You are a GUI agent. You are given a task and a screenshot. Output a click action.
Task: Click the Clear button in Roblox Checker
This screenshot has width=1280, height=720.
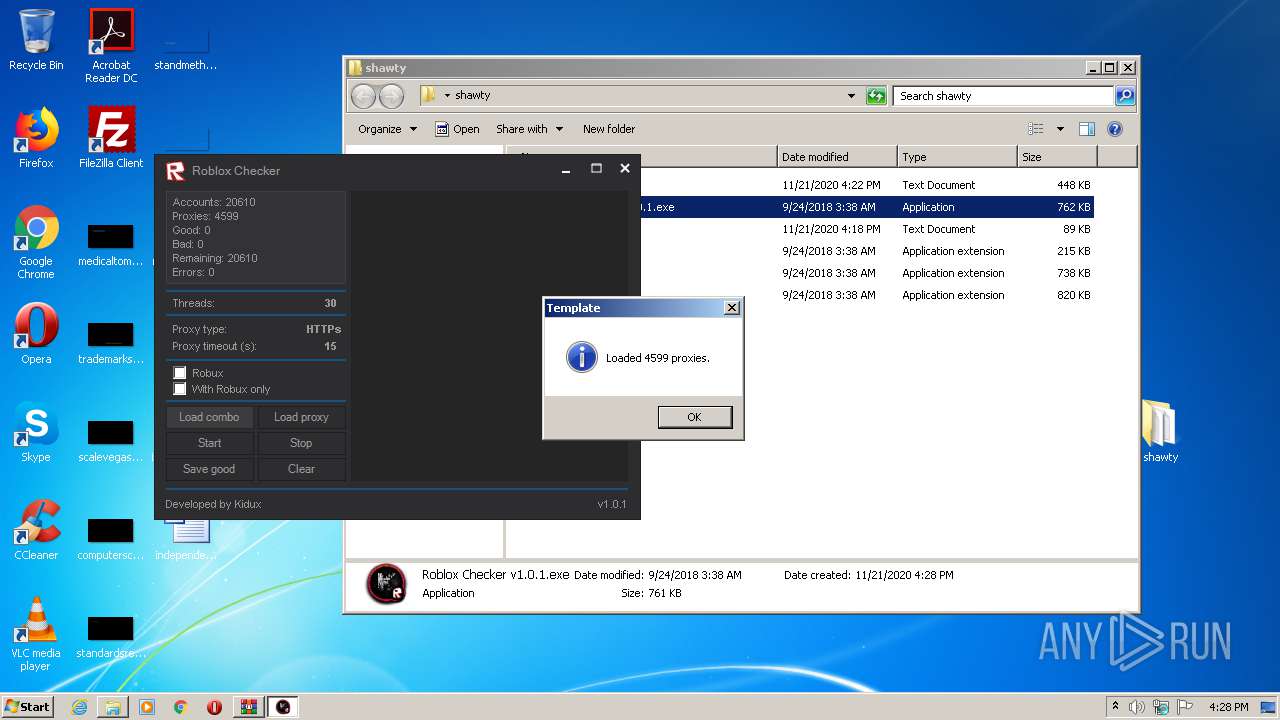tap(301, 469)
